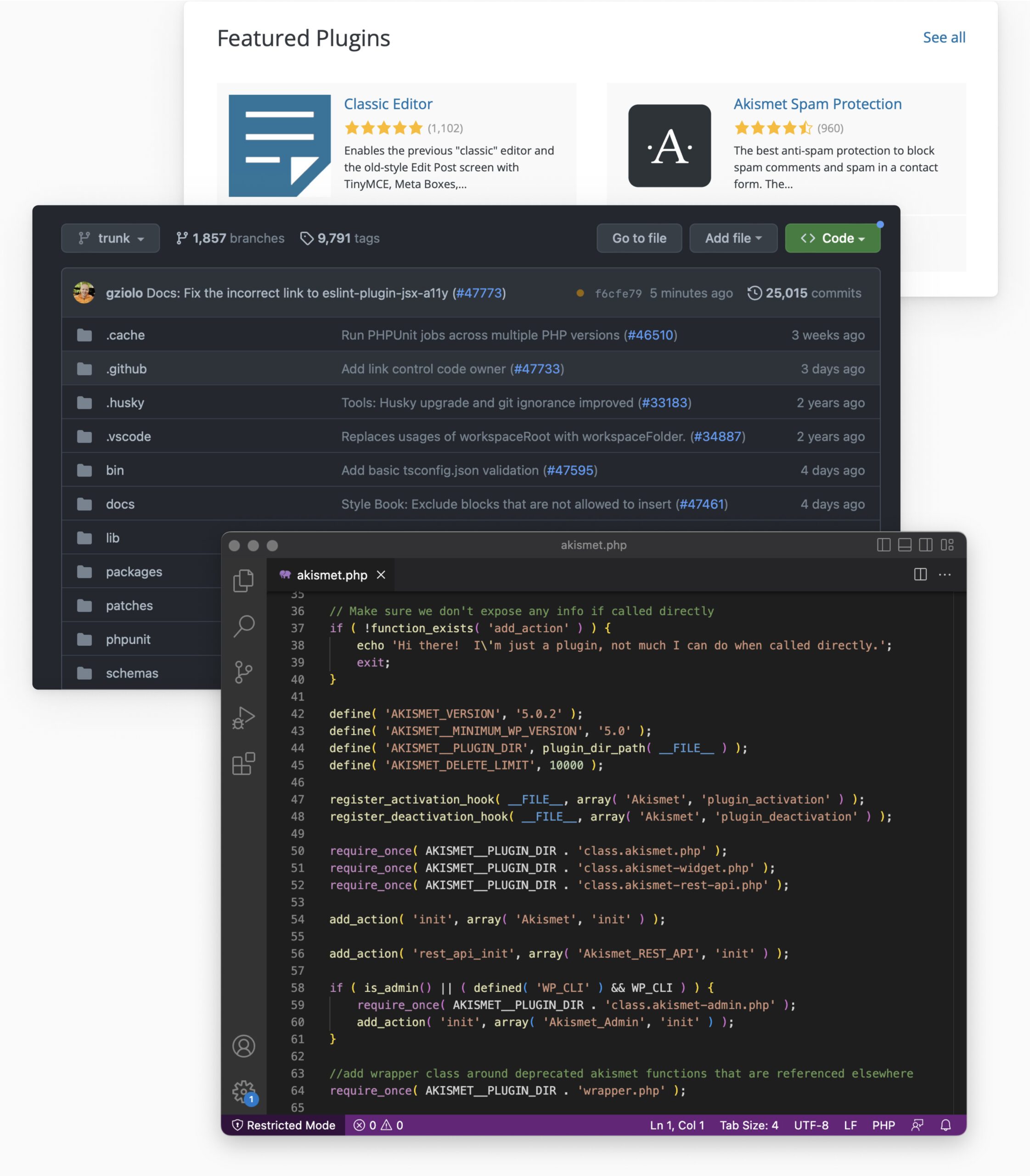Open Search view in VS Code sidebar

pos(244,626)
